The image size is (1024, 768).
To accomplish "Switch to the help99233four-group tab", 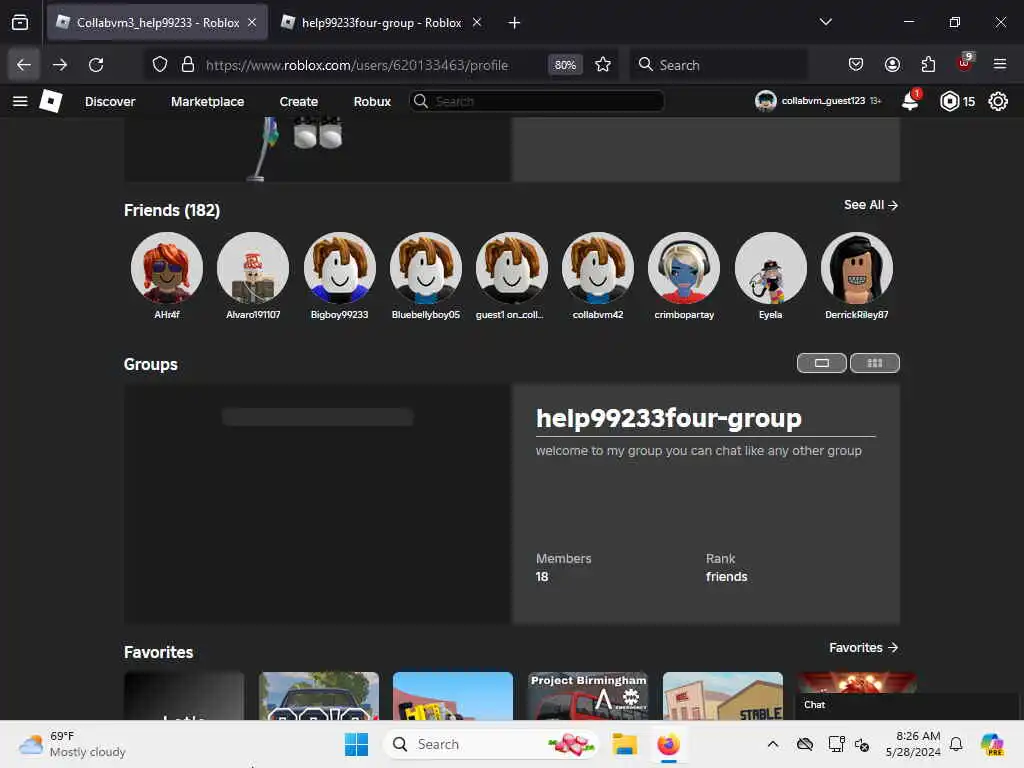I will coord(381,23).
